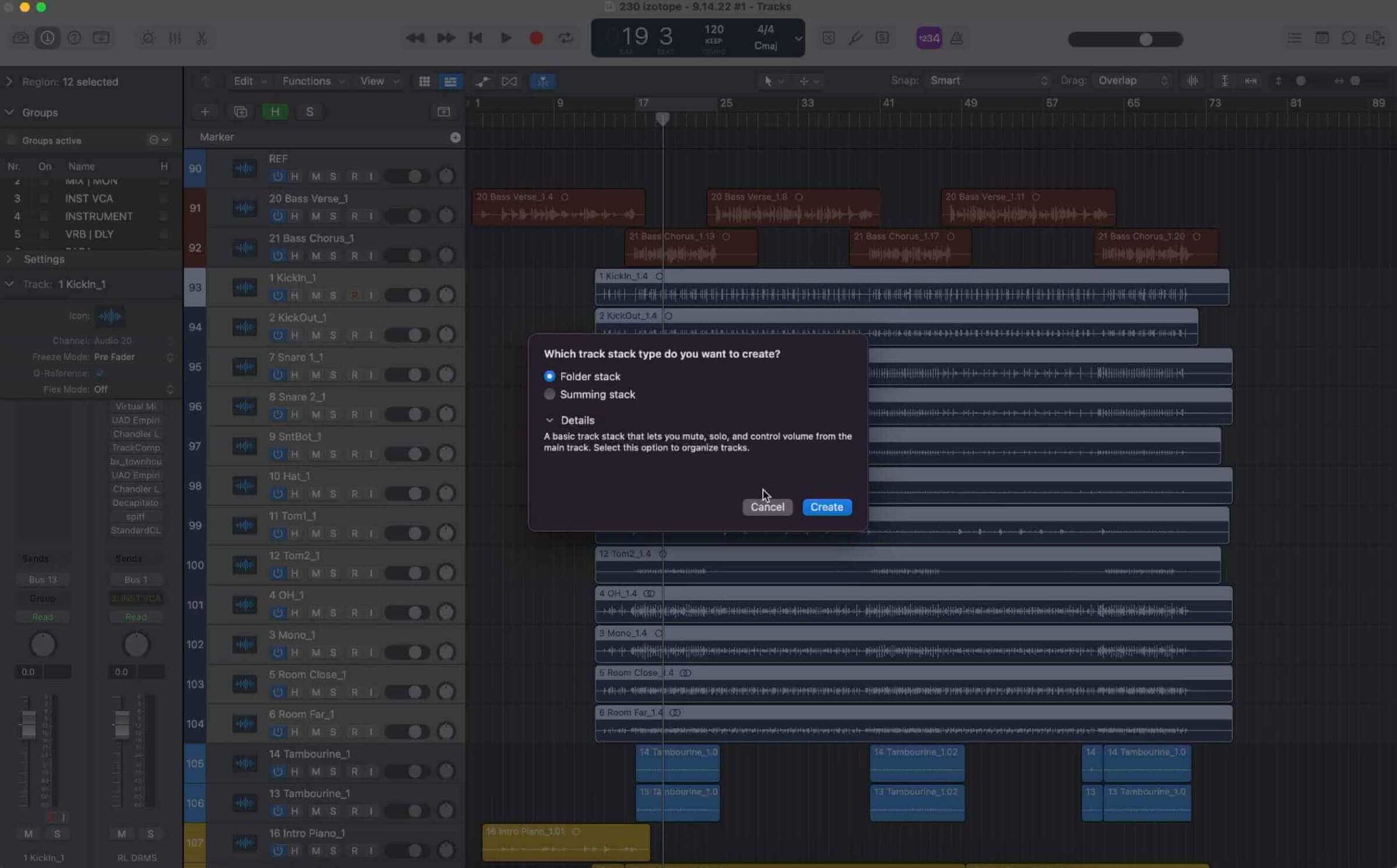
Task: Go to beginning of project
Action: [x=475, y=38]
